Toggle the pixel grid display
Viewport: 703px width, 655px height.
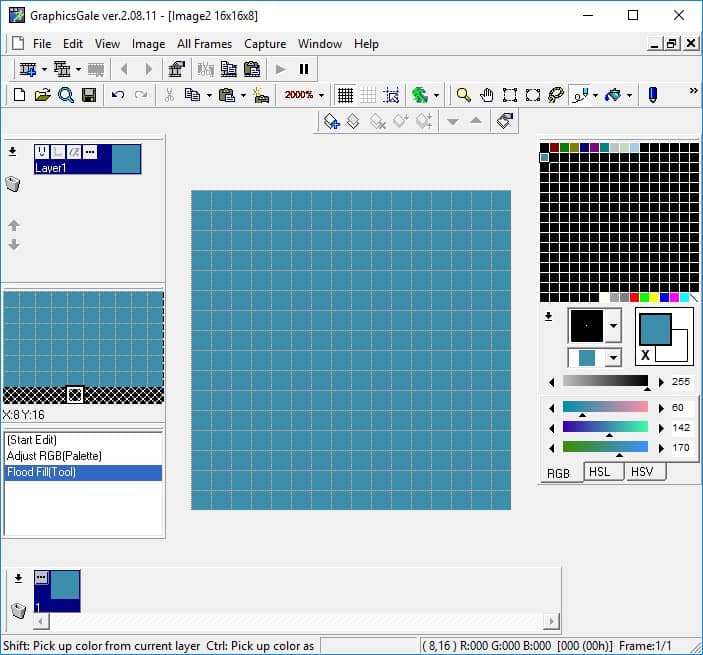point(345,95)
